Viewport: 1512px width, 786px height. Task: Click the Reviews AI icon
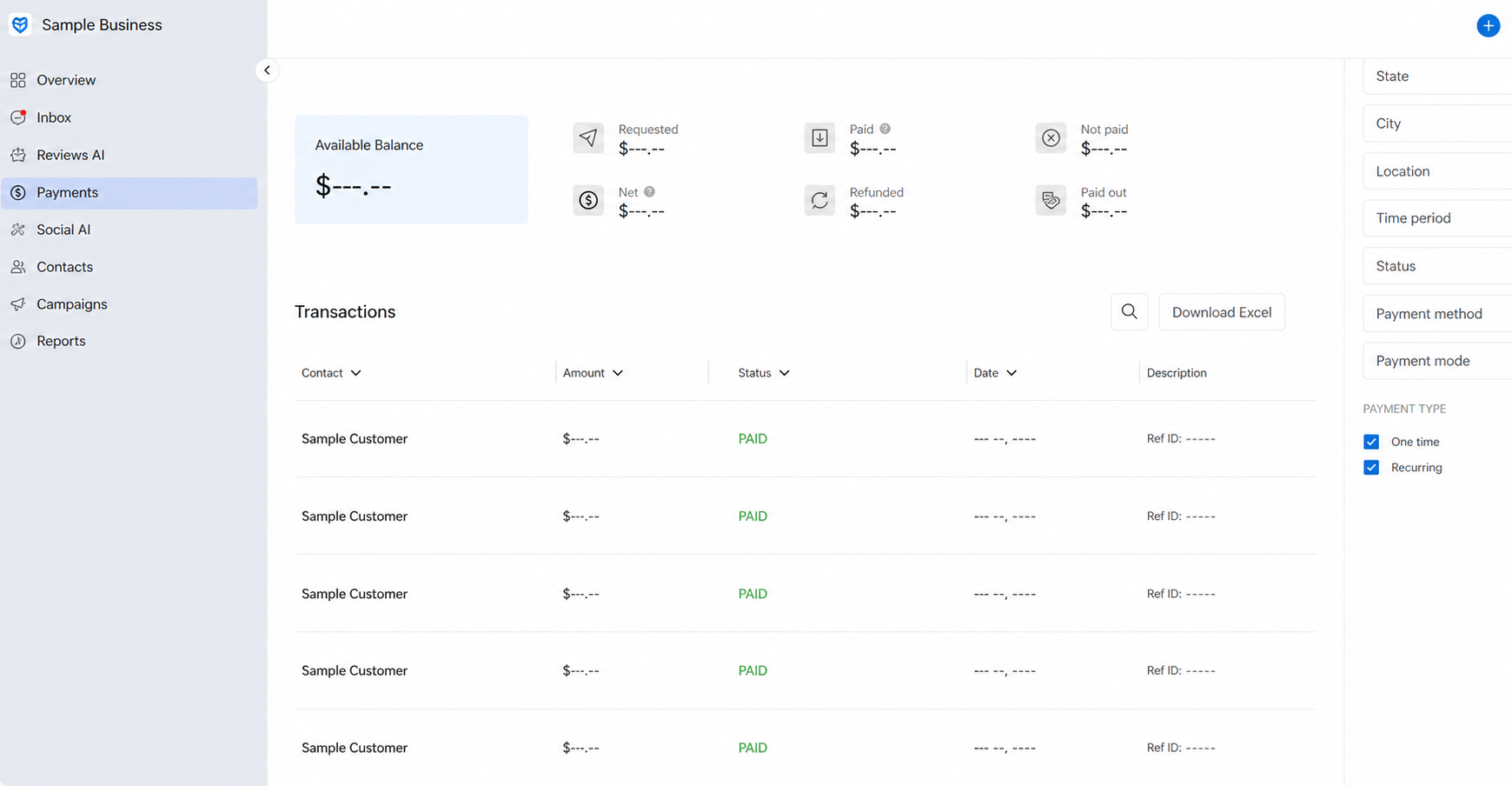pos(18,155)
